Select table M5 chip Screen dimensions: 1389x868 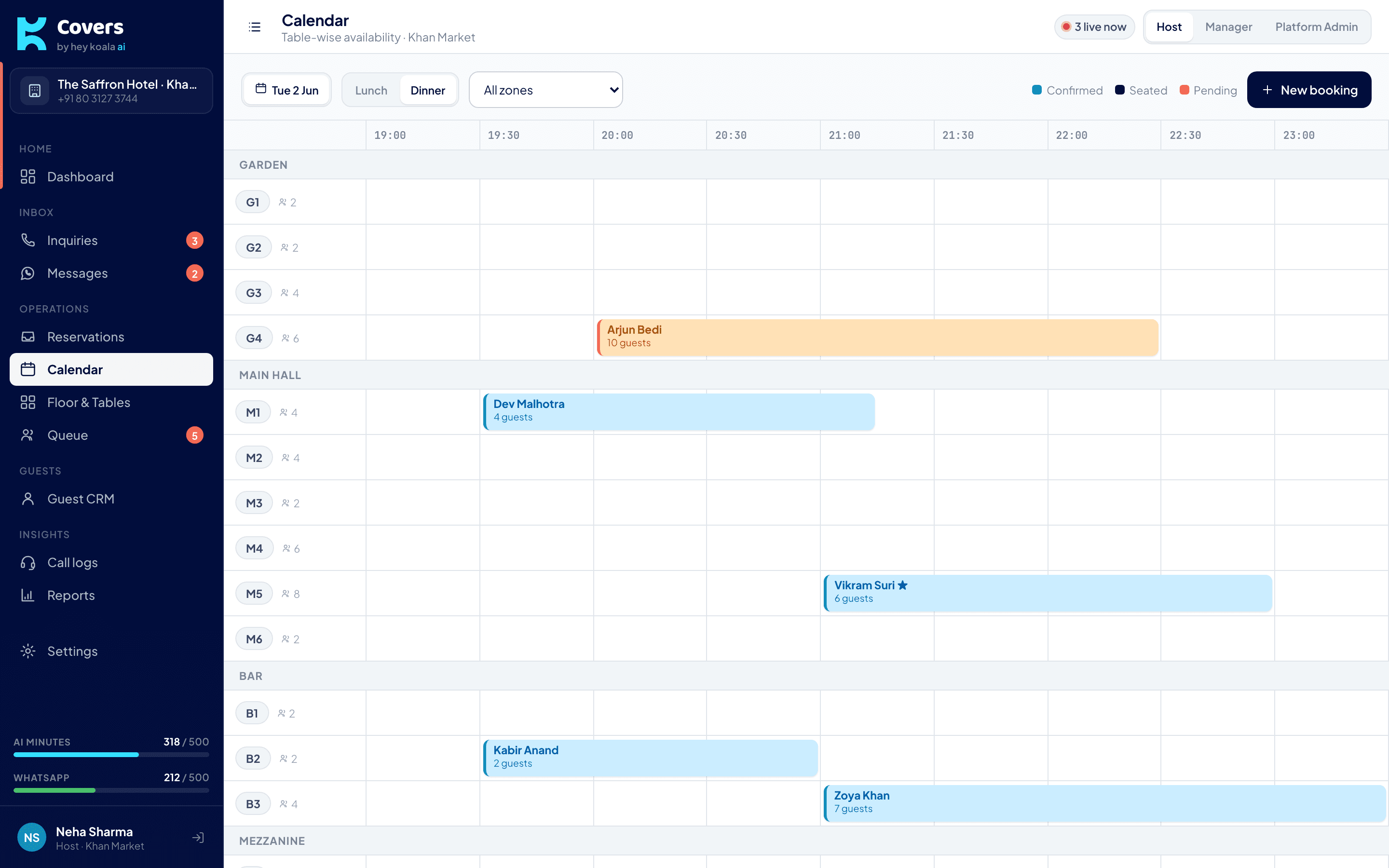click(254, 594)
